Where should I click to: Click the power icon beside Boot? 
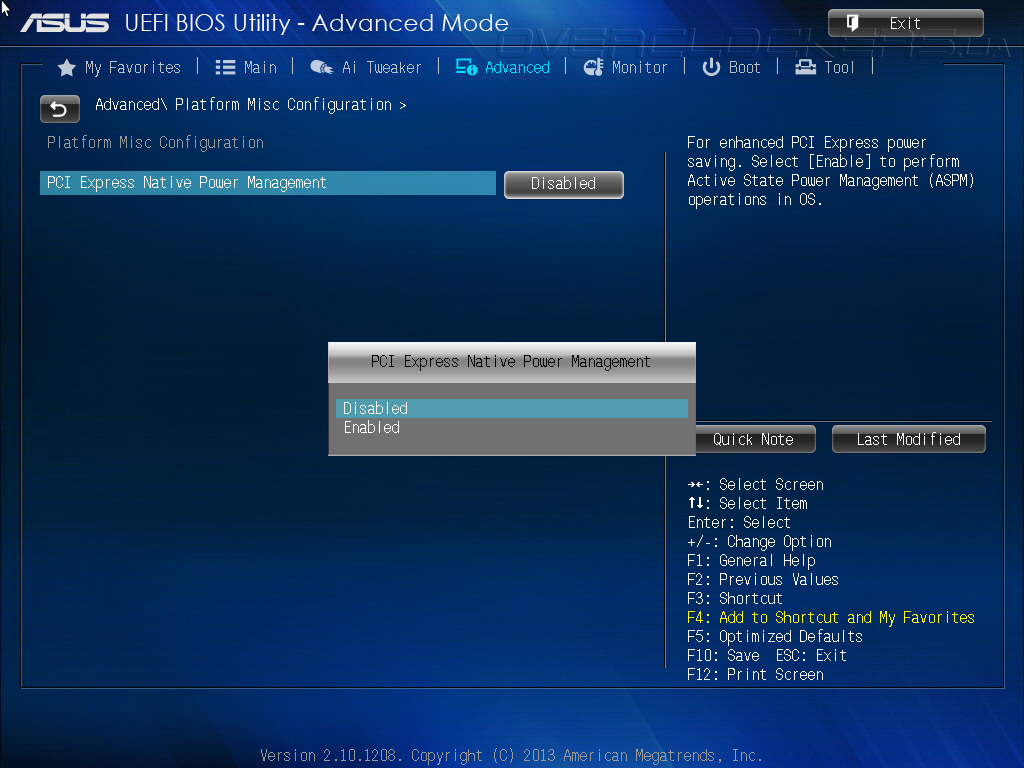point(711,67)
